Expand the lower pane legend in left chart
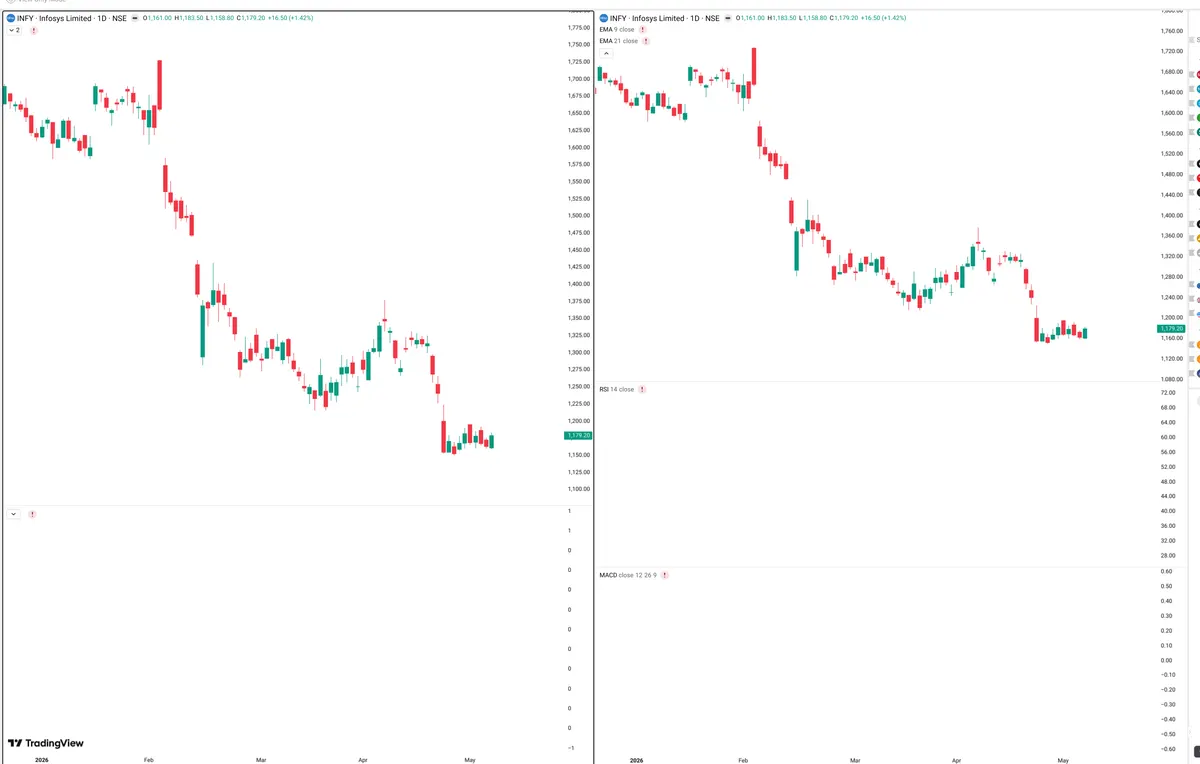This screenshot has height=764, width=1200. click(13, 514)
